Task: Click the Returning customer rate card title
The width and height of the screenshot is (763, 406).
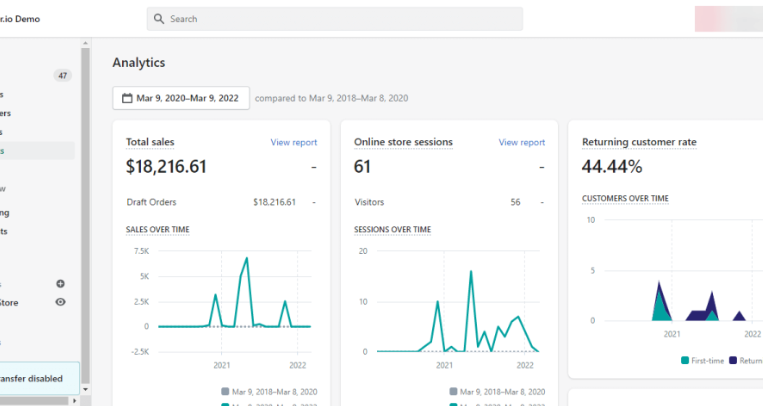Action: 639,142
